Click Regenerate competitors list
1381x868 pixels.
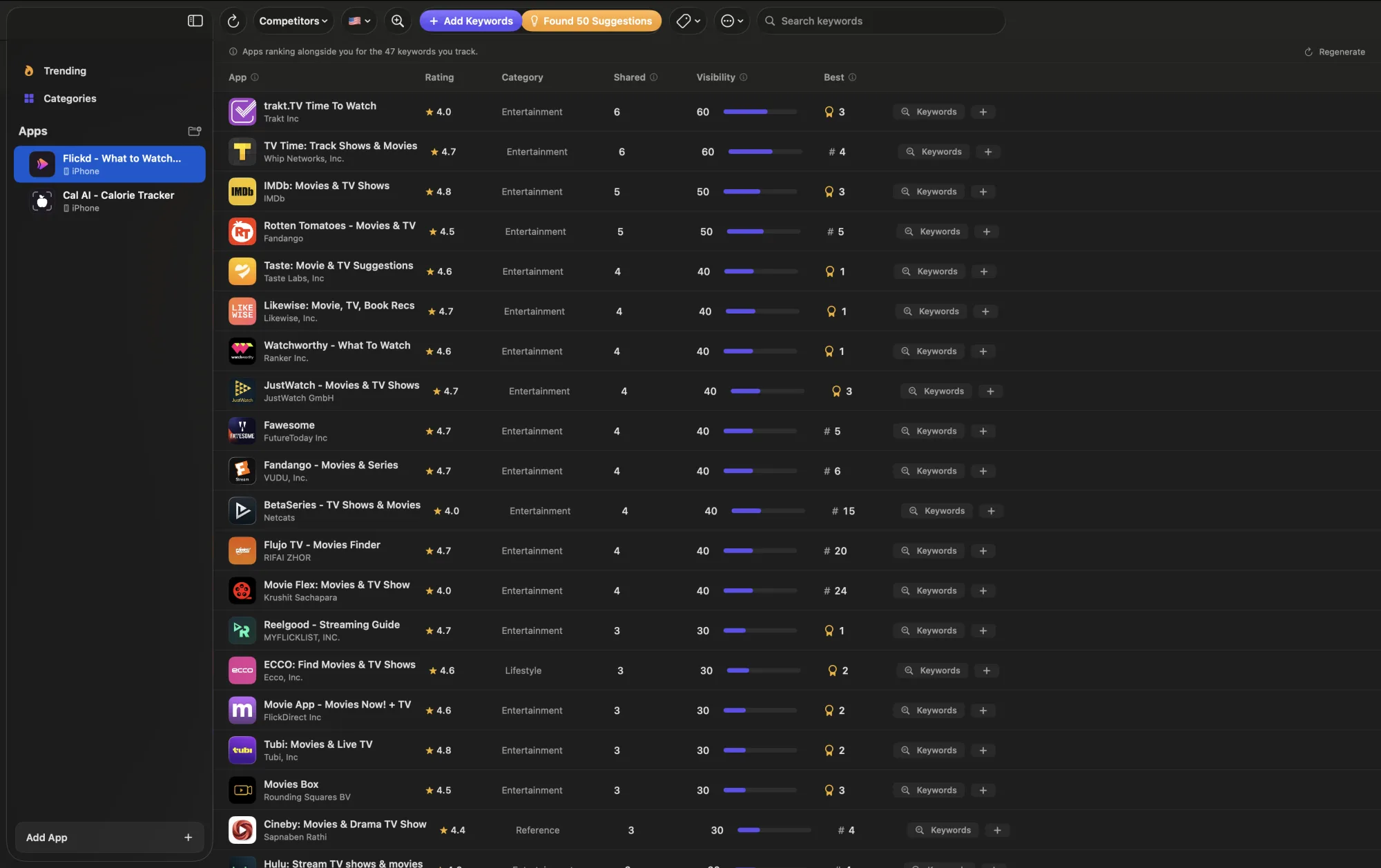coord(1335,52)
